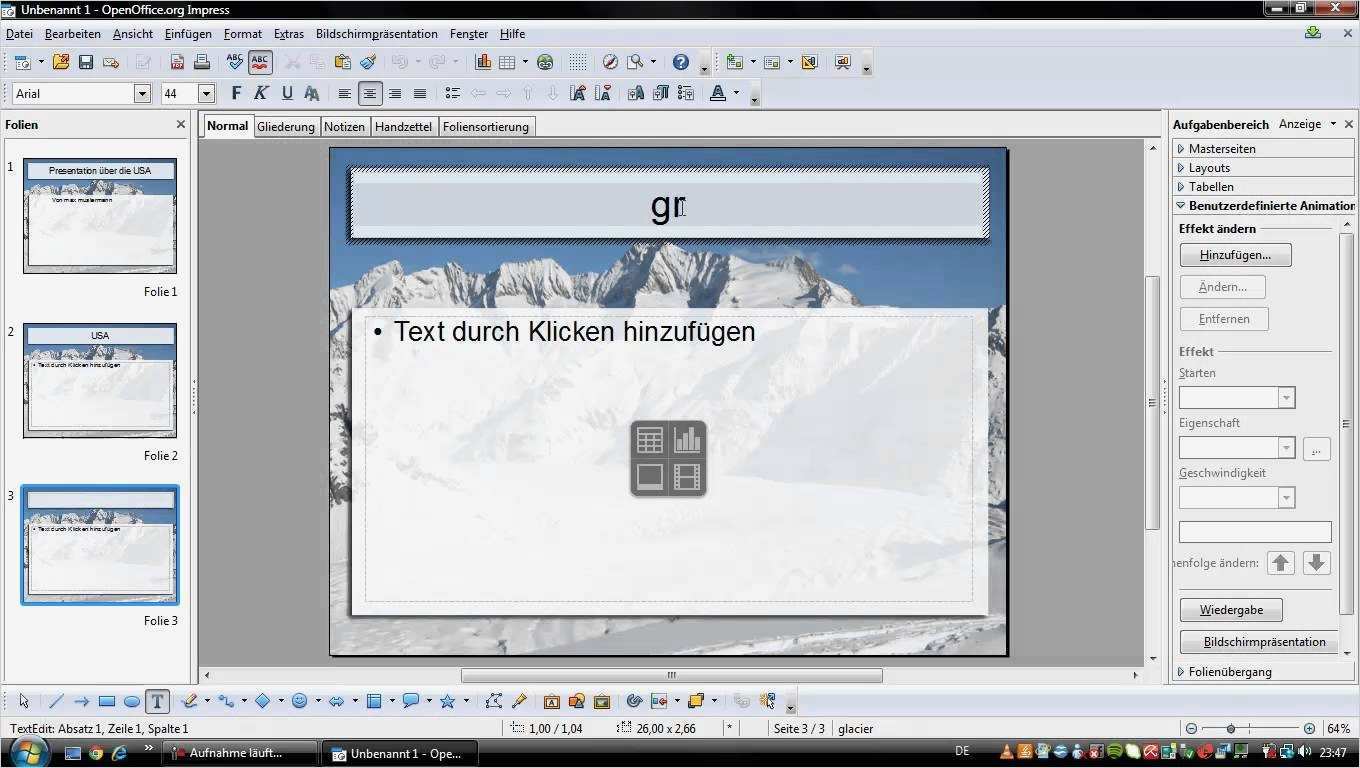Switch to the Foliensortierung tab
Screen dimensions: 1360x768
pyautogui.click(x=486, y=127)
